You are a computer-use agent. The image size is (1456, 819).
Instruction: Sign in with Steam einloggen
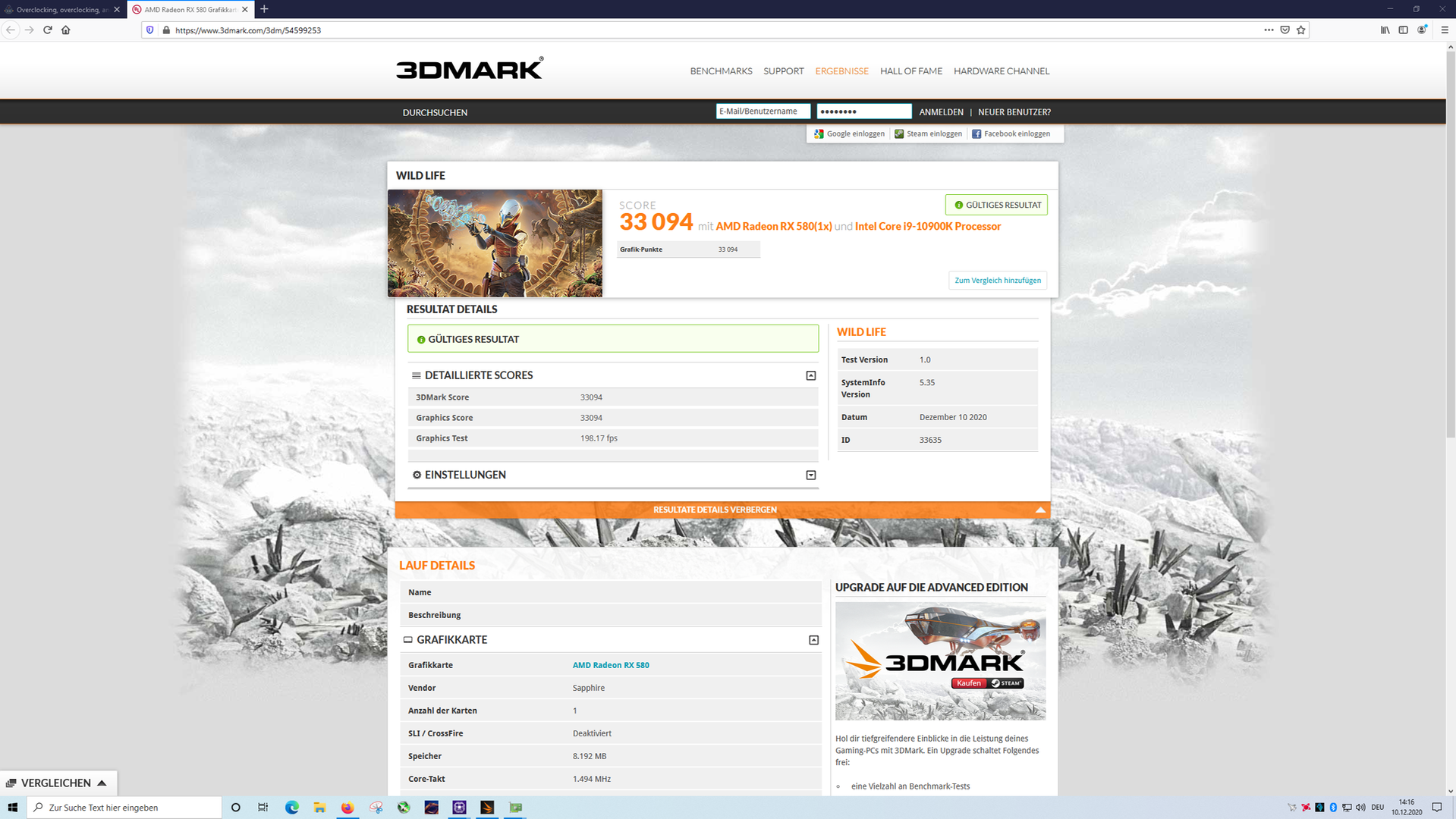928,133
